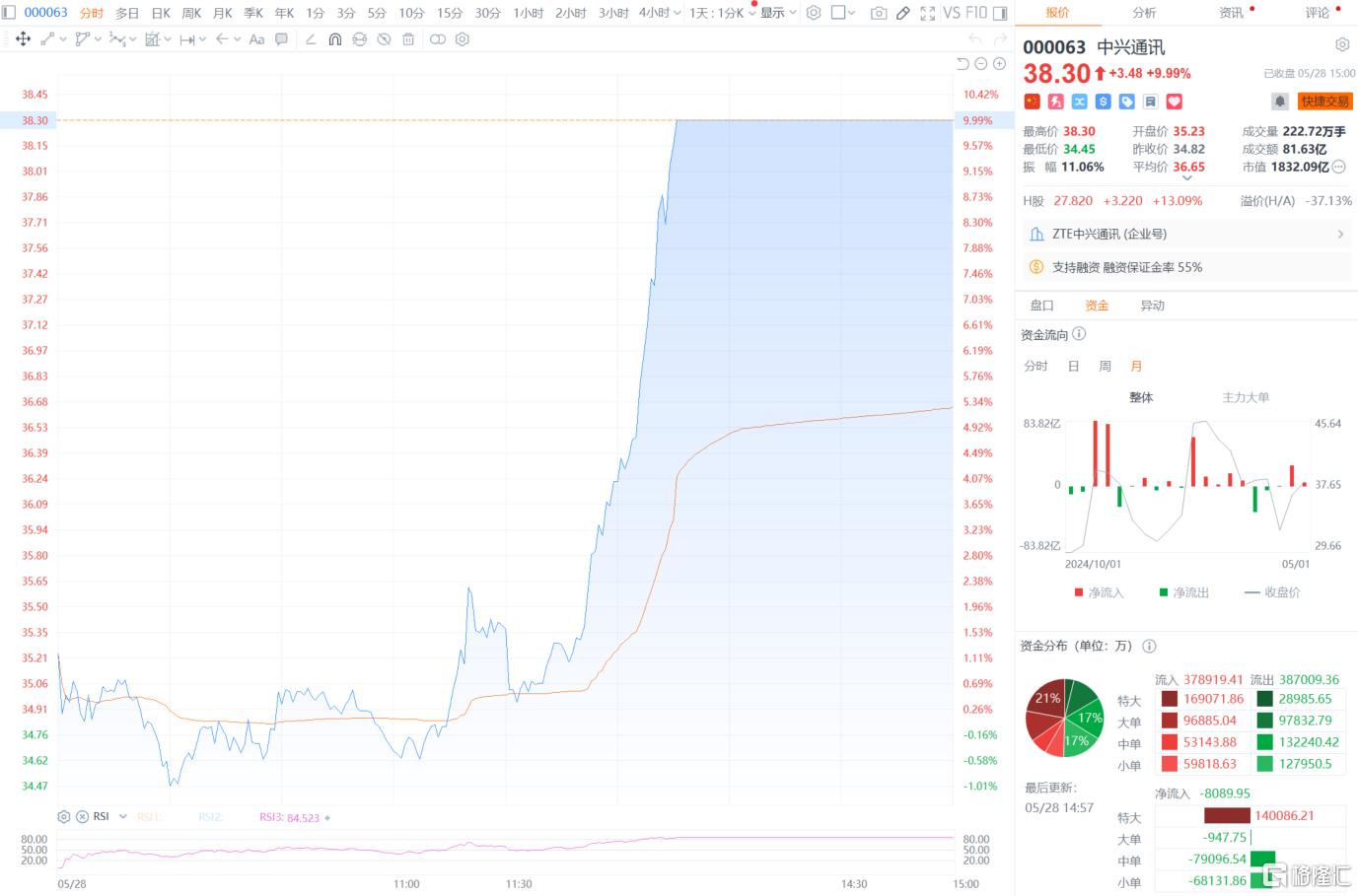Click the VS compare button
This screenshot has width=1358, height=896.
pyautogui.click(x=952, y=13)
